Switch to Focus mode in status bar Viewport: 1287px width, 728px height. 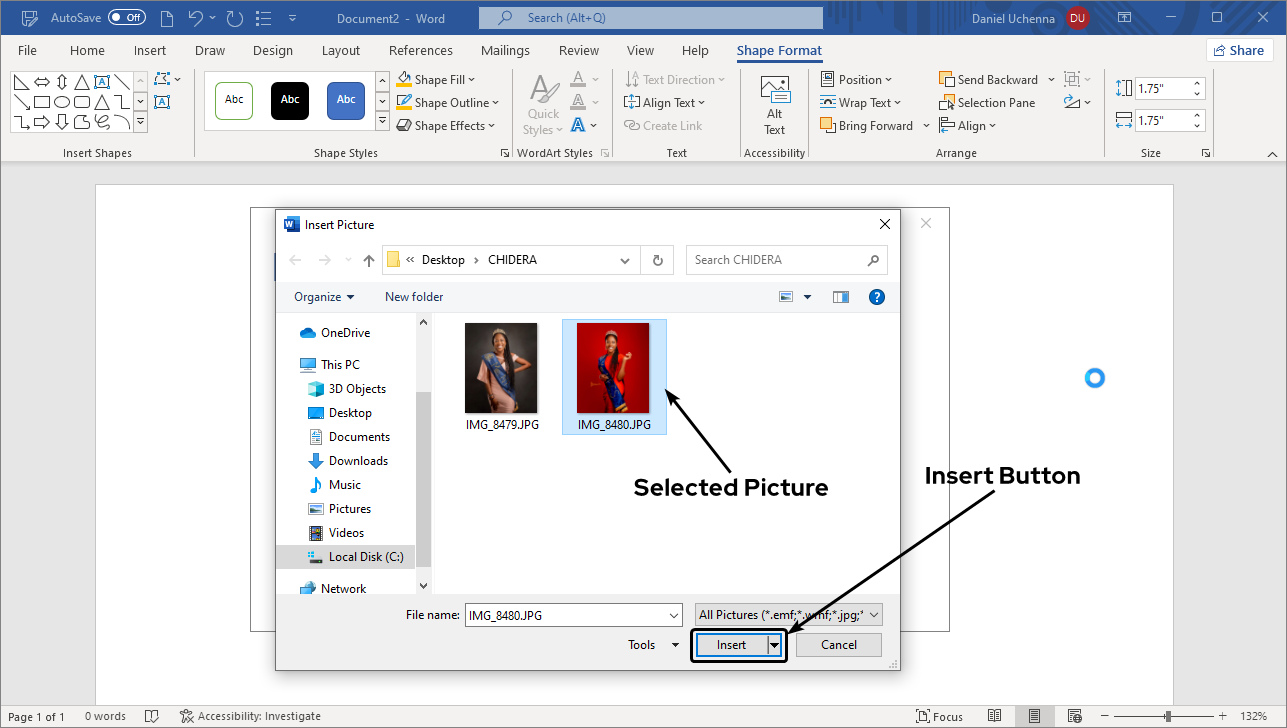click(939, 716)
